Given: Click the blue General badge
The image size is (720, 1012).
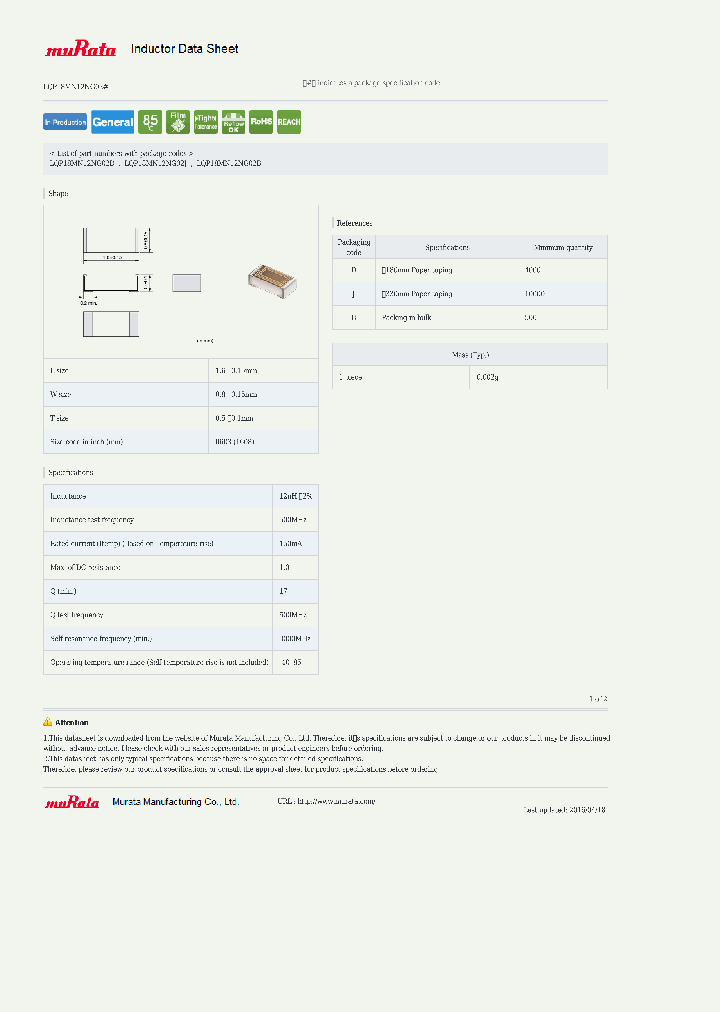Looking at the screenshot, I should pyautogui.click(x=112, y=122).
